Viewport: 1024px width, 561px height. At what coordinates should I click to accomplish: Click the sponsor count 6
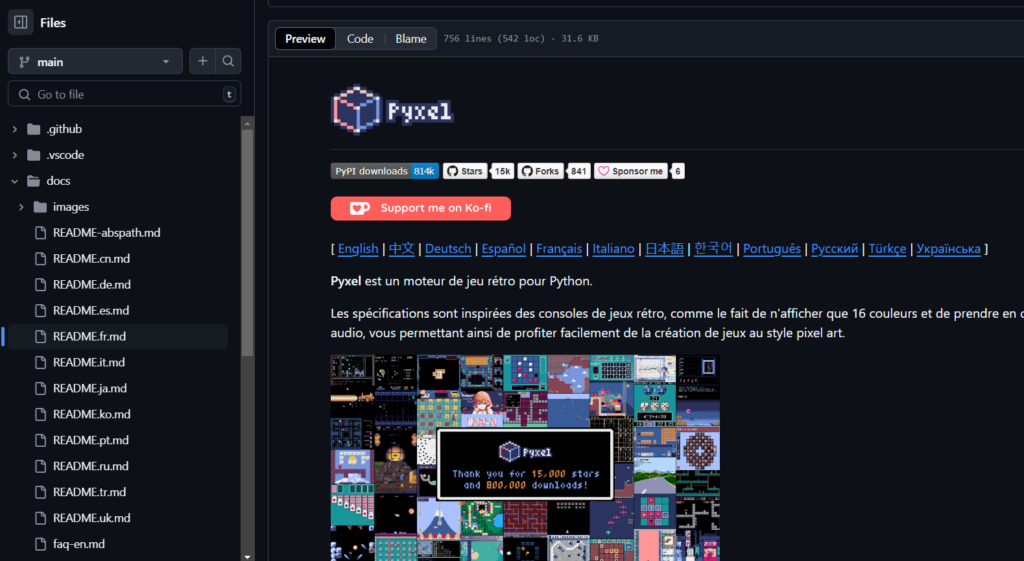coord(678,171)
